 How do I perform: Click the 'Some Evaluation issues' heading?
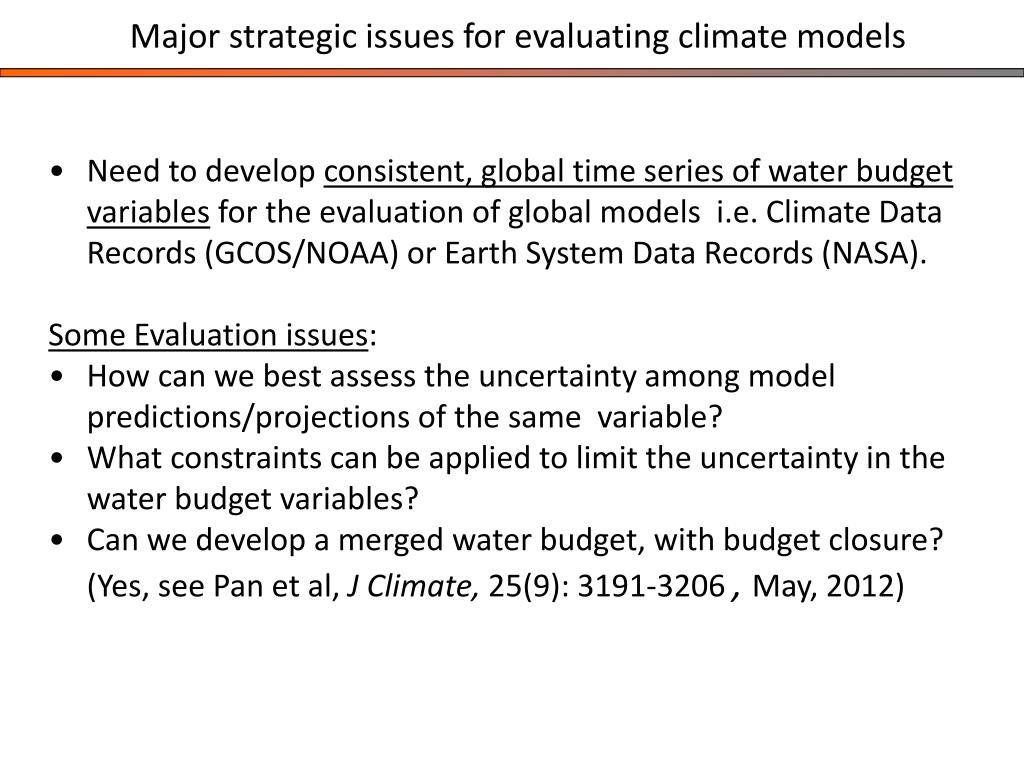tap(208, 336)
